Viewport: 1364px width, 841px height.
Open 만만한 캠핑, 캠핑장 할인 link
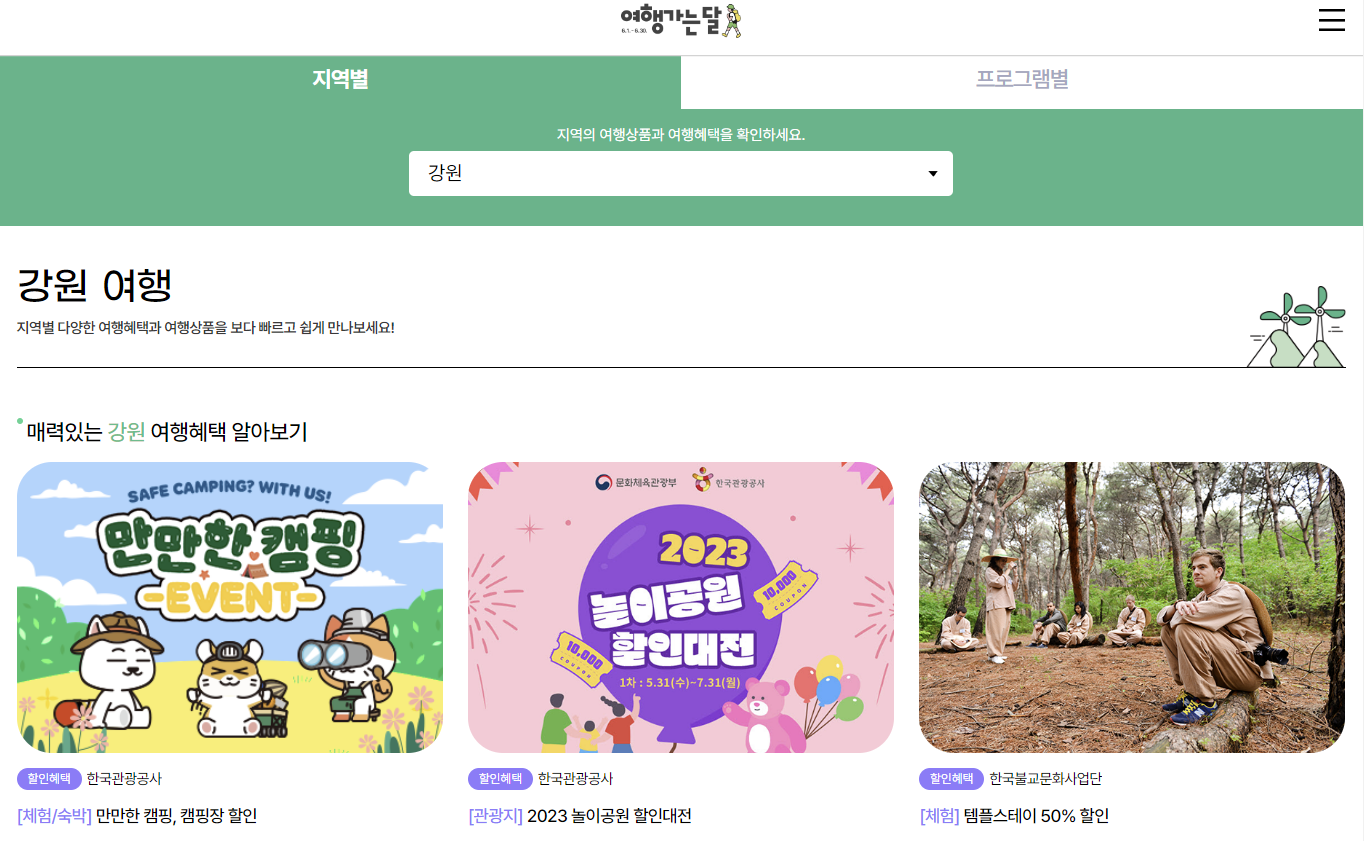(x=177, y=816)
